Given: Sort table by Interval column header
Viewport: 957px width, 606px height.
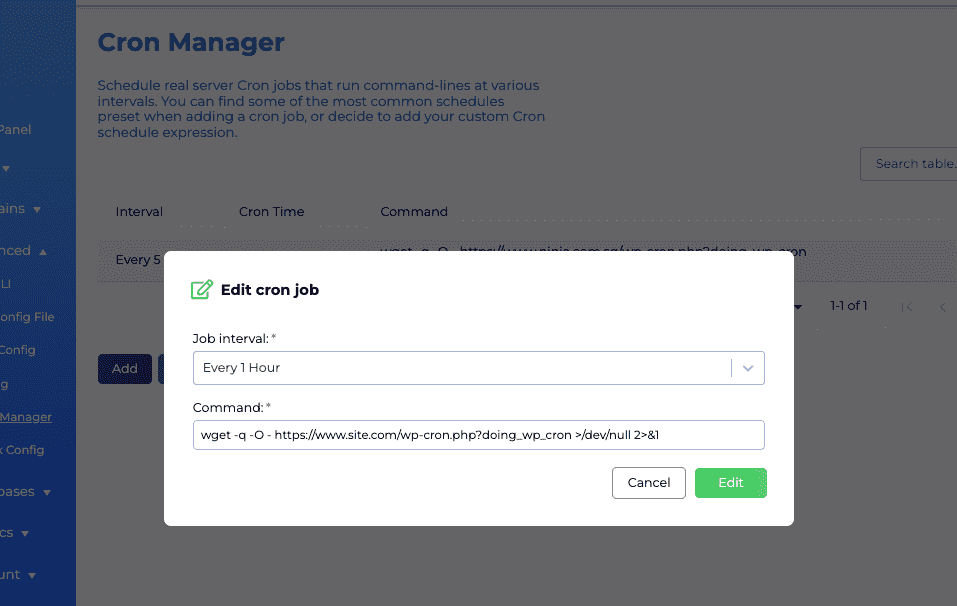Looking at the screenshot, I should click(x=139, y=212).
